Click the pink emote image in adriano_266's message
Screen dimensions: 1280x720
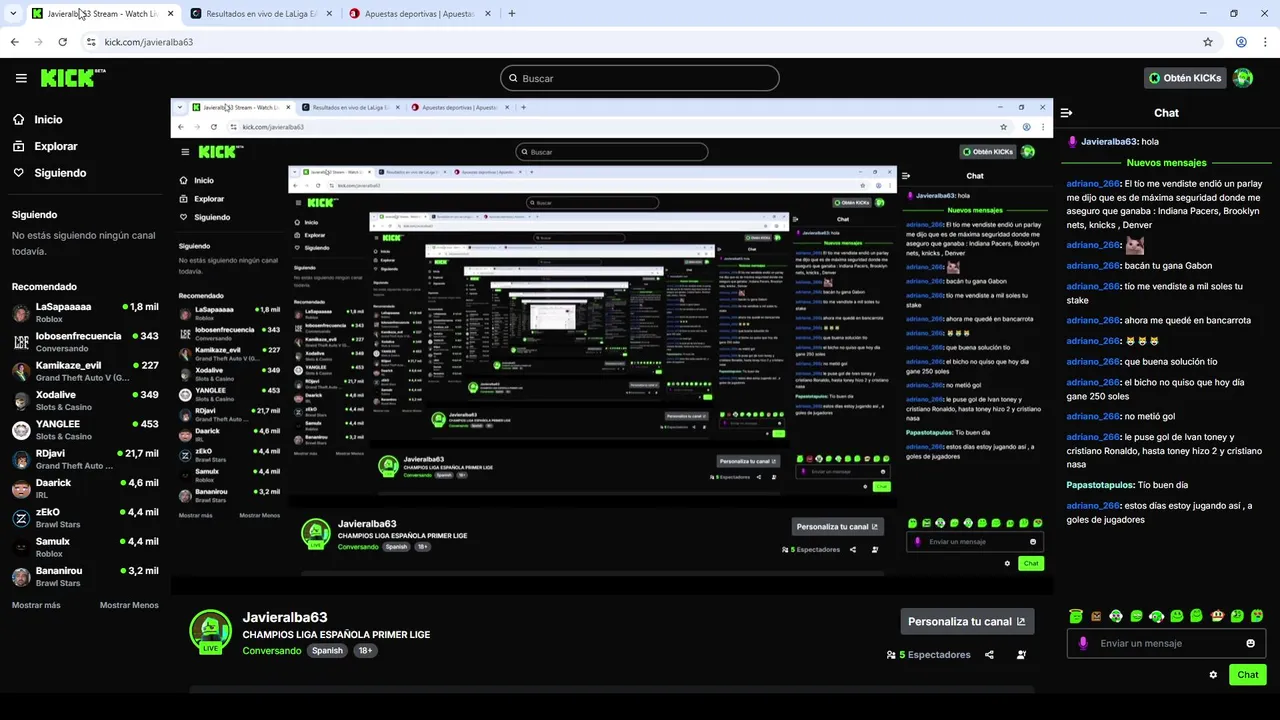pos(1135,245)
